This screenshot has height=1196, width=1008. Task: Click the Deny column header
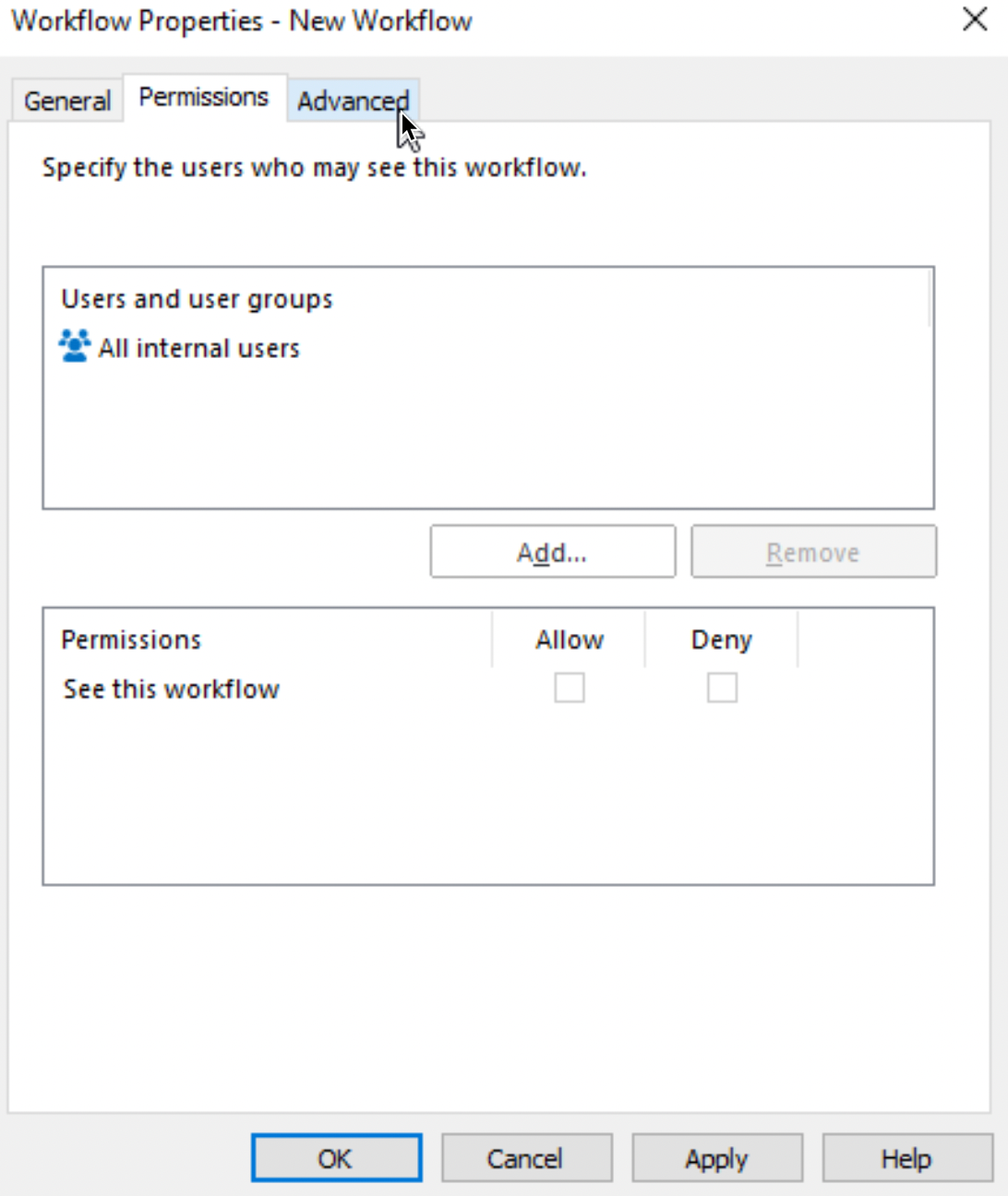click(x=722, y=640)
